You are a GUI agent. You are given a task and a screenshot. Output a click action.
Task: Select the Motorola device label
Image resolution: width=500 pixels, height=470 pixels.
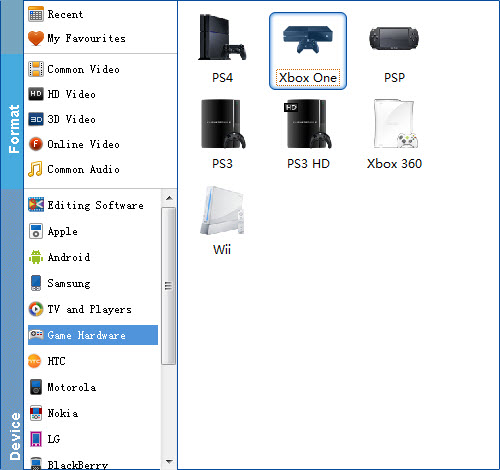coord(72,387)
